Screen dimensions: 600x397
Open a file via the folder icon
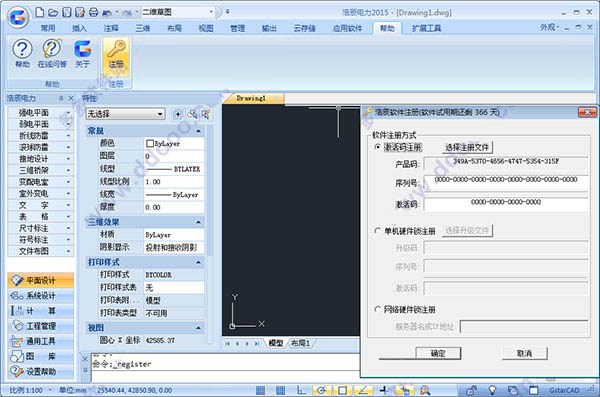(53, 13)
